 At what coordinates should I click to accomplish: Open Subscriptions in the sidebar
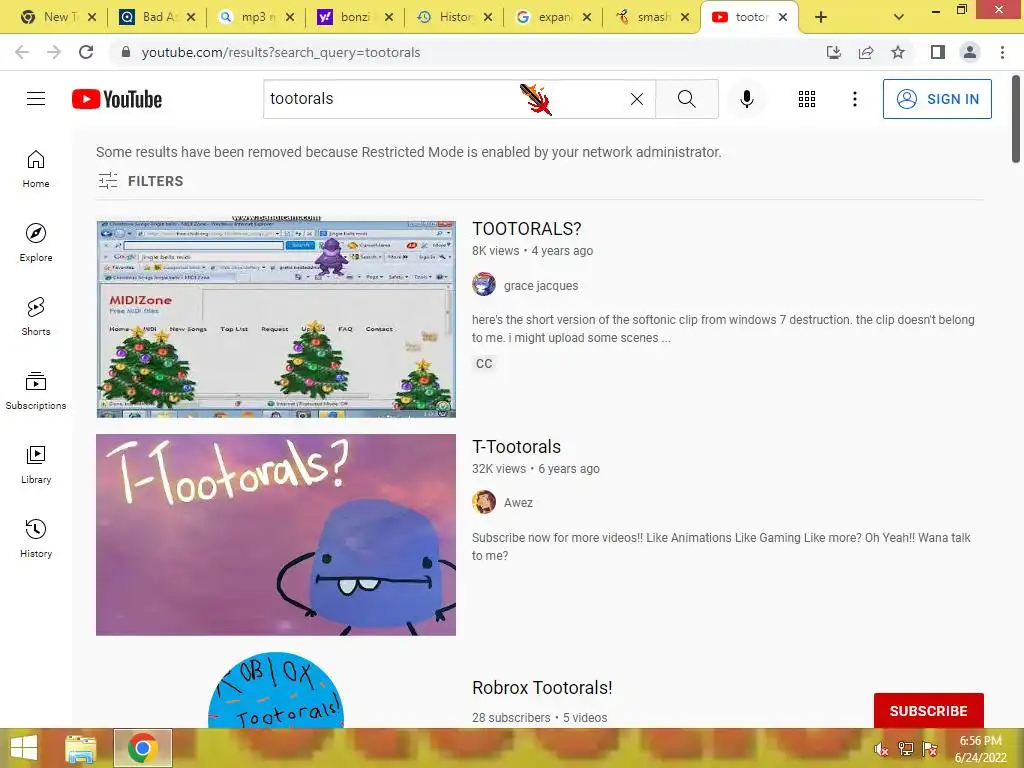click(36, 391)
